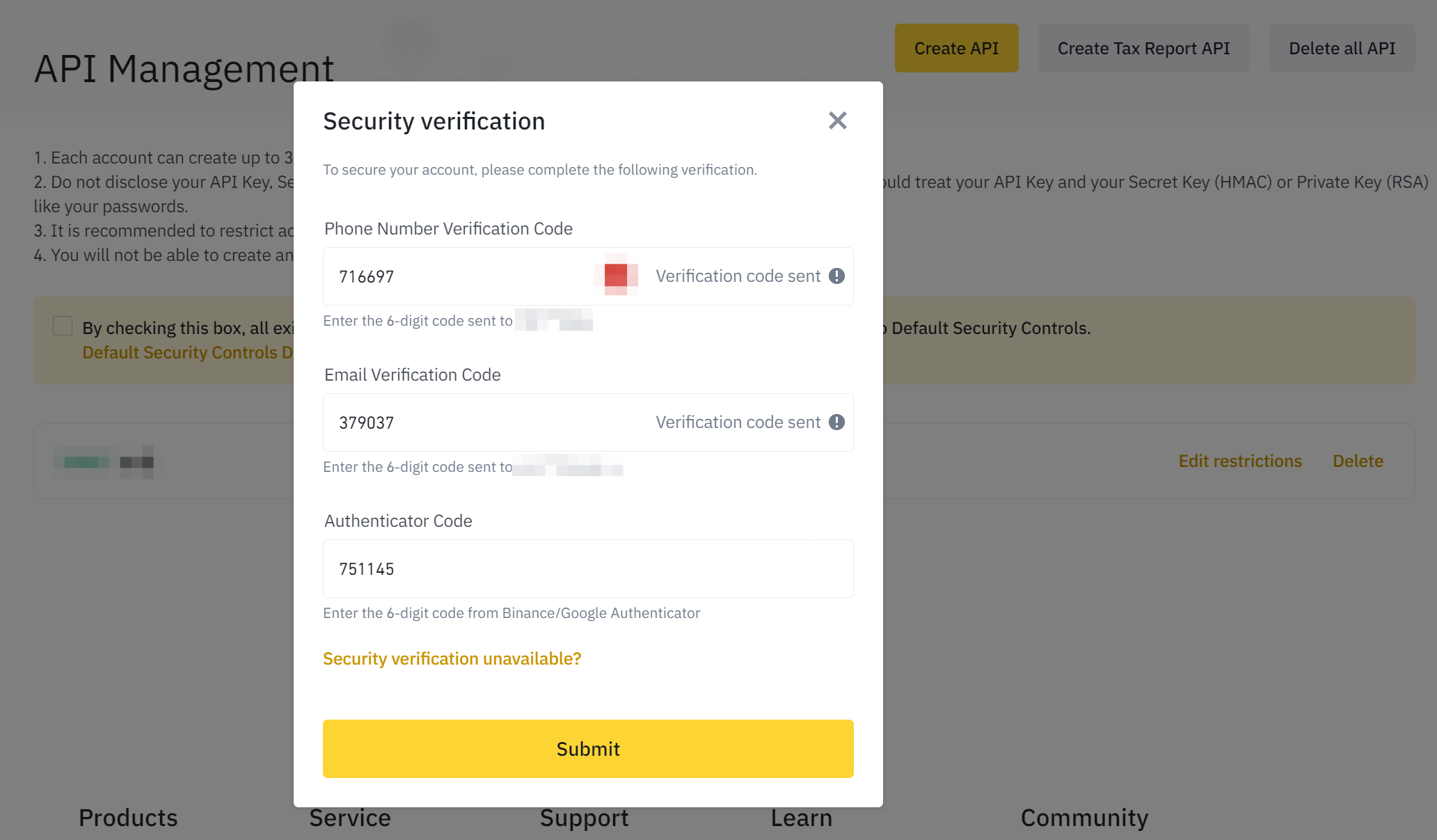Viewport: 1437px width, 840px height.
Task: Click the Submit button to confirm verification
Action: tap(588, 748)
